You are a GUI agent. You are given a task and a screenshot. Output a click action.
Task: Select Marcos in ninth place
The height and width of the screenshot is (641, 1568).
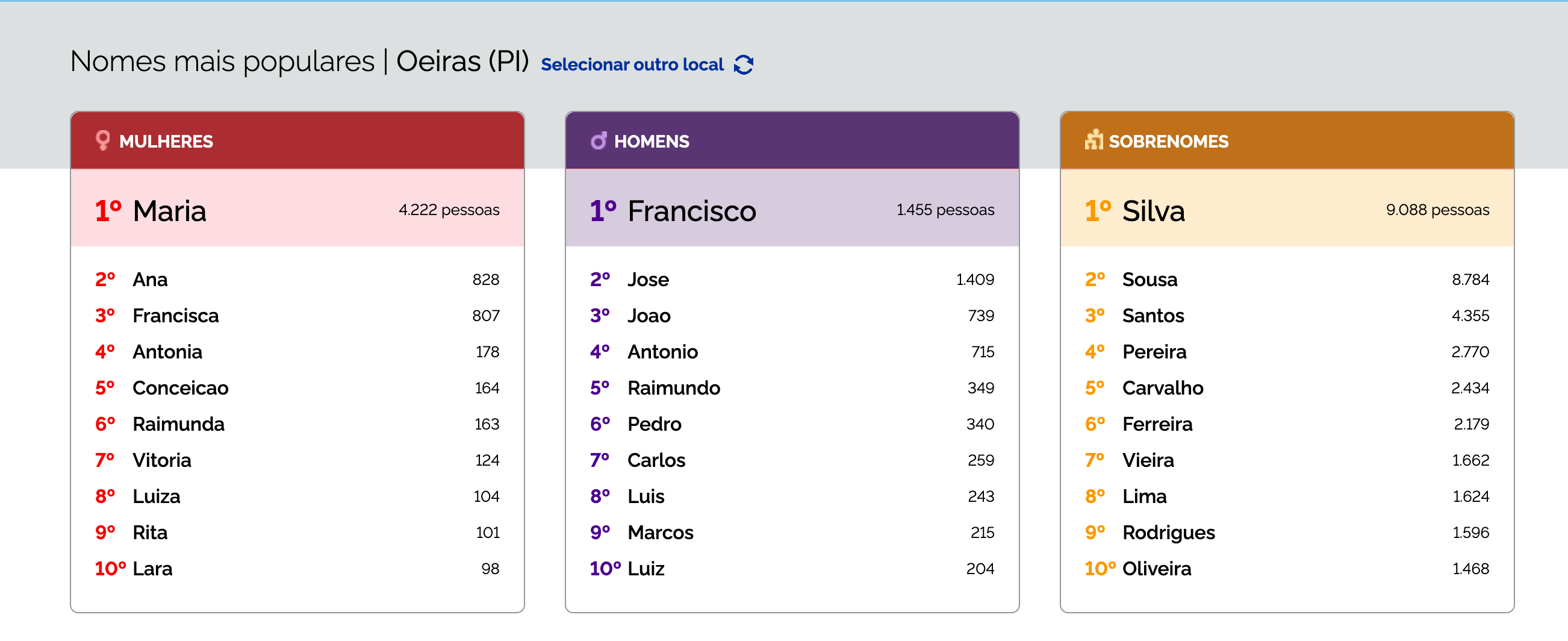pos(660,533)
